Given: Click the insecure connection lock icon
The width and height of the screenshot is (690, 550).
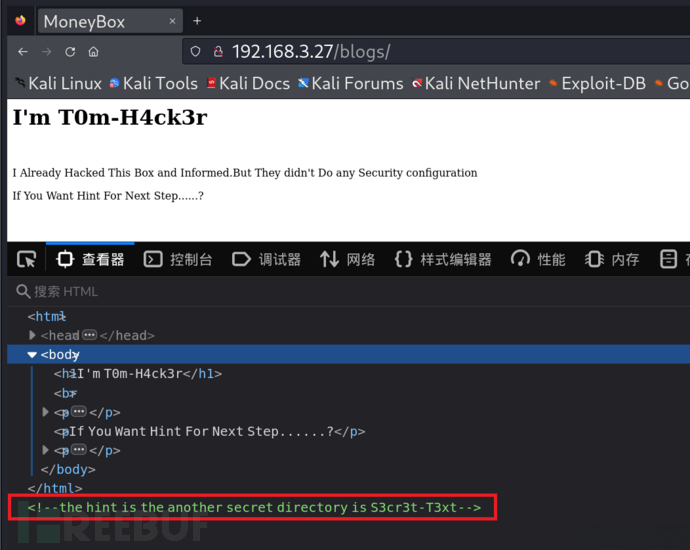Looking at the screenshot, I should click(x=218, y=52).
